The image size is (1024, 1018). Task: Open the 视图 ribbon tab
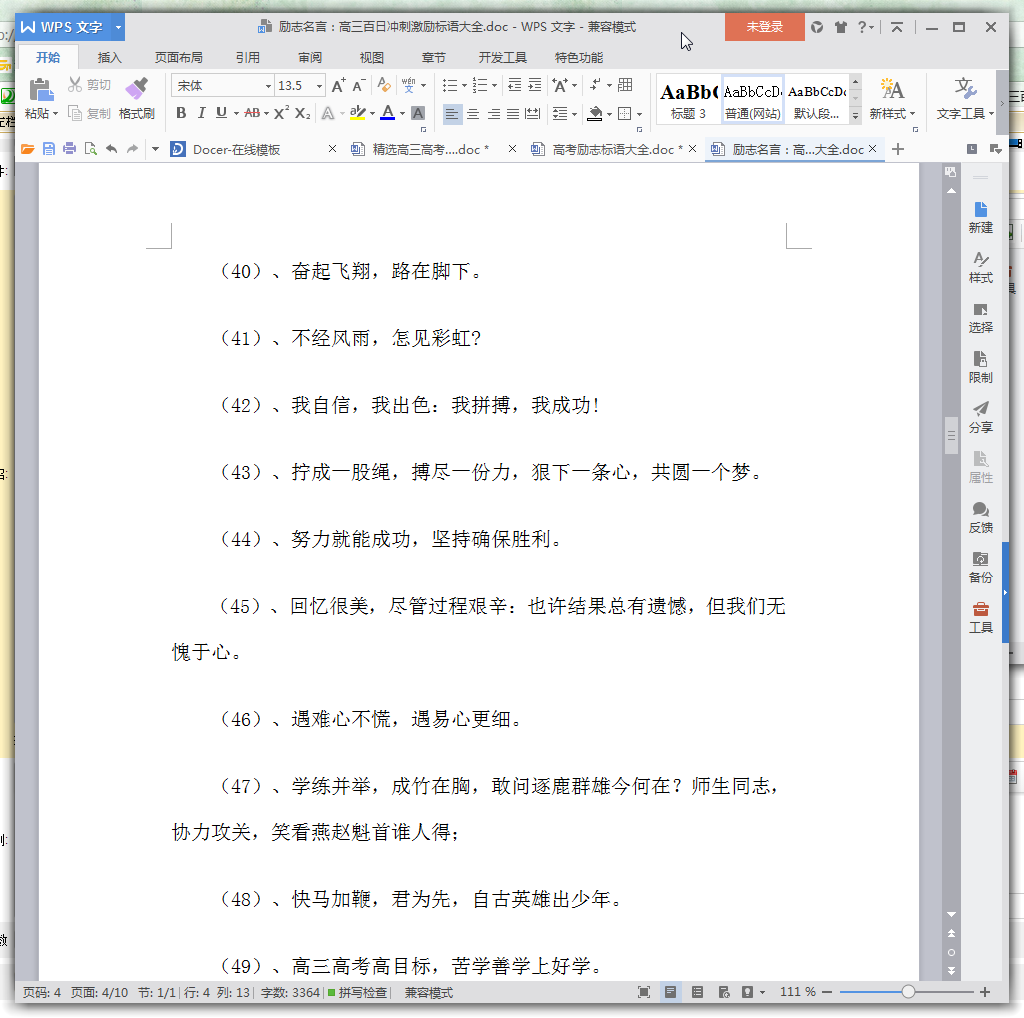(x=372, y=57)
